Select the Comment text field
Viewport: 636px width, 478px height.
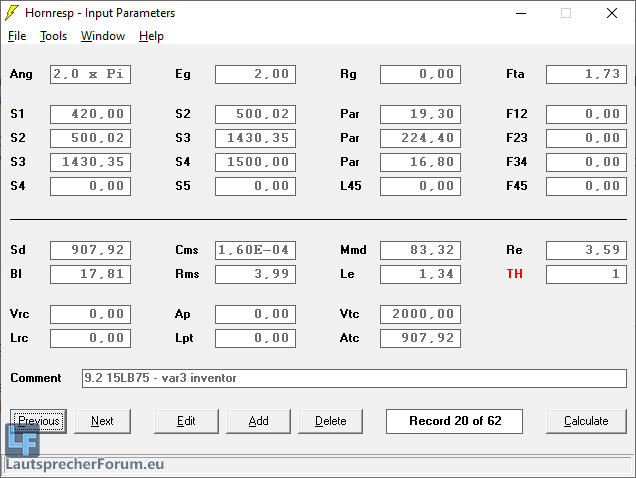(x=354, y=378)
